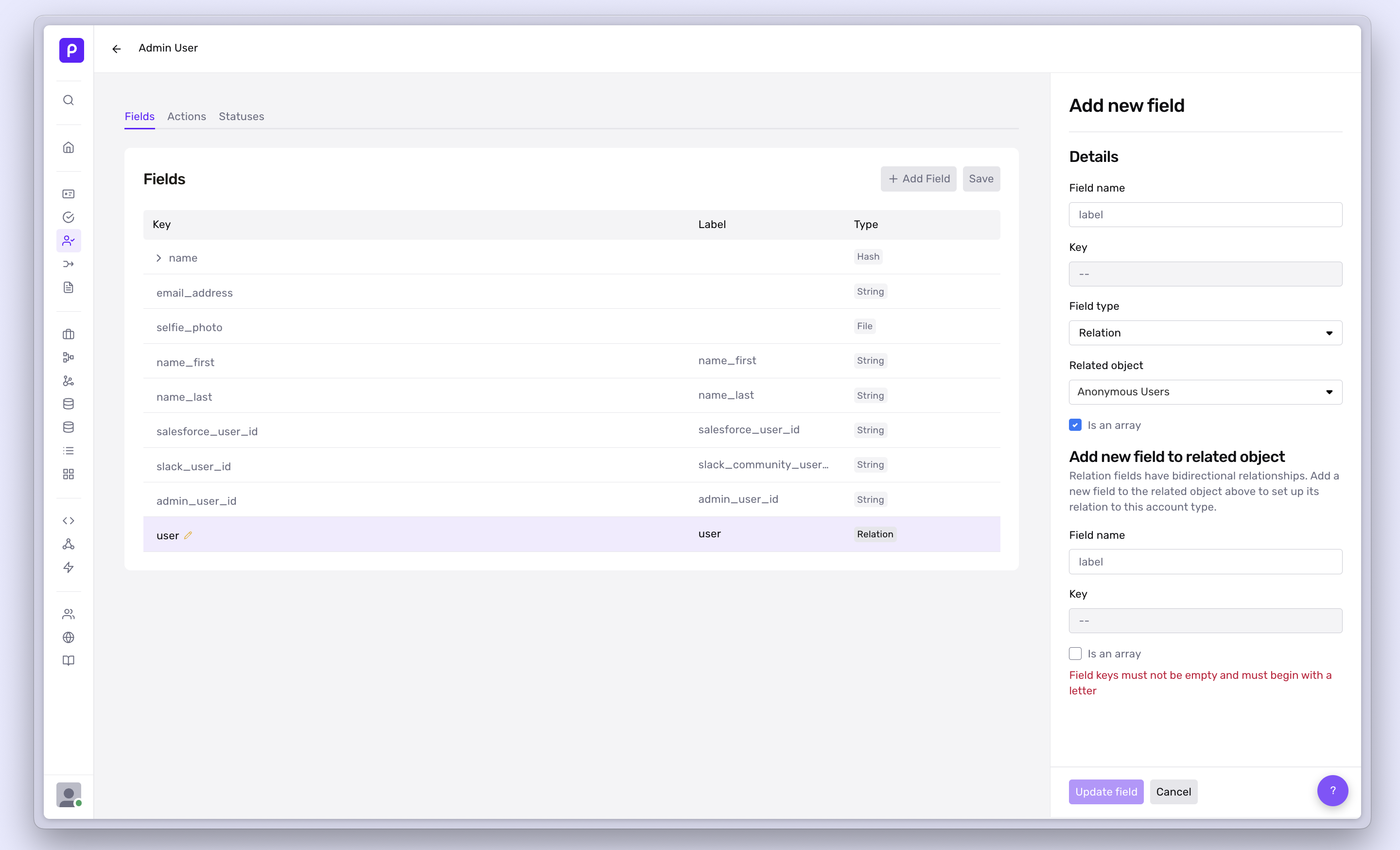The width and height of the screenshot is (1400, 850).
Task: Open the team users sidebar icon
Action: pos(68,614)
